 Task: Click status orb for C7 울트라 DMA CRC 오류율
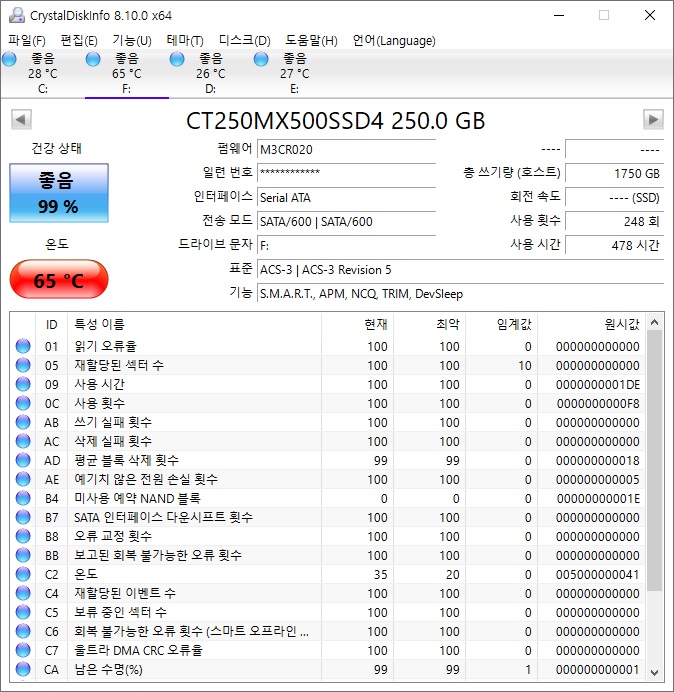23,650
